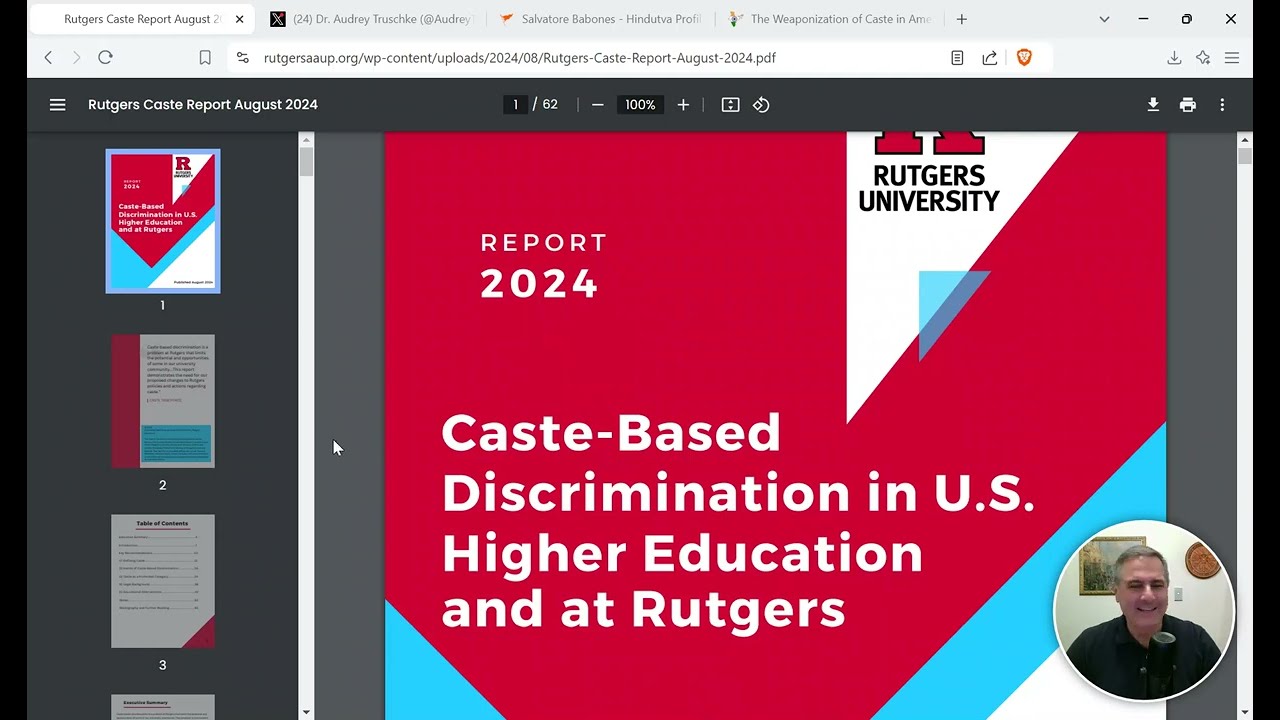Viewport: 1280px width, 720px height.
Task: Open the PDF viewer more actions menu
Action: 1221,105
